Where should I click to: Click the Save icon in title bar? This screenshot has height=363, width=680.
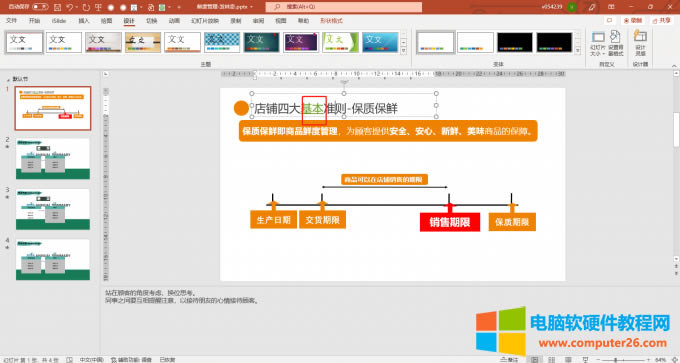(x=58, y=7)
